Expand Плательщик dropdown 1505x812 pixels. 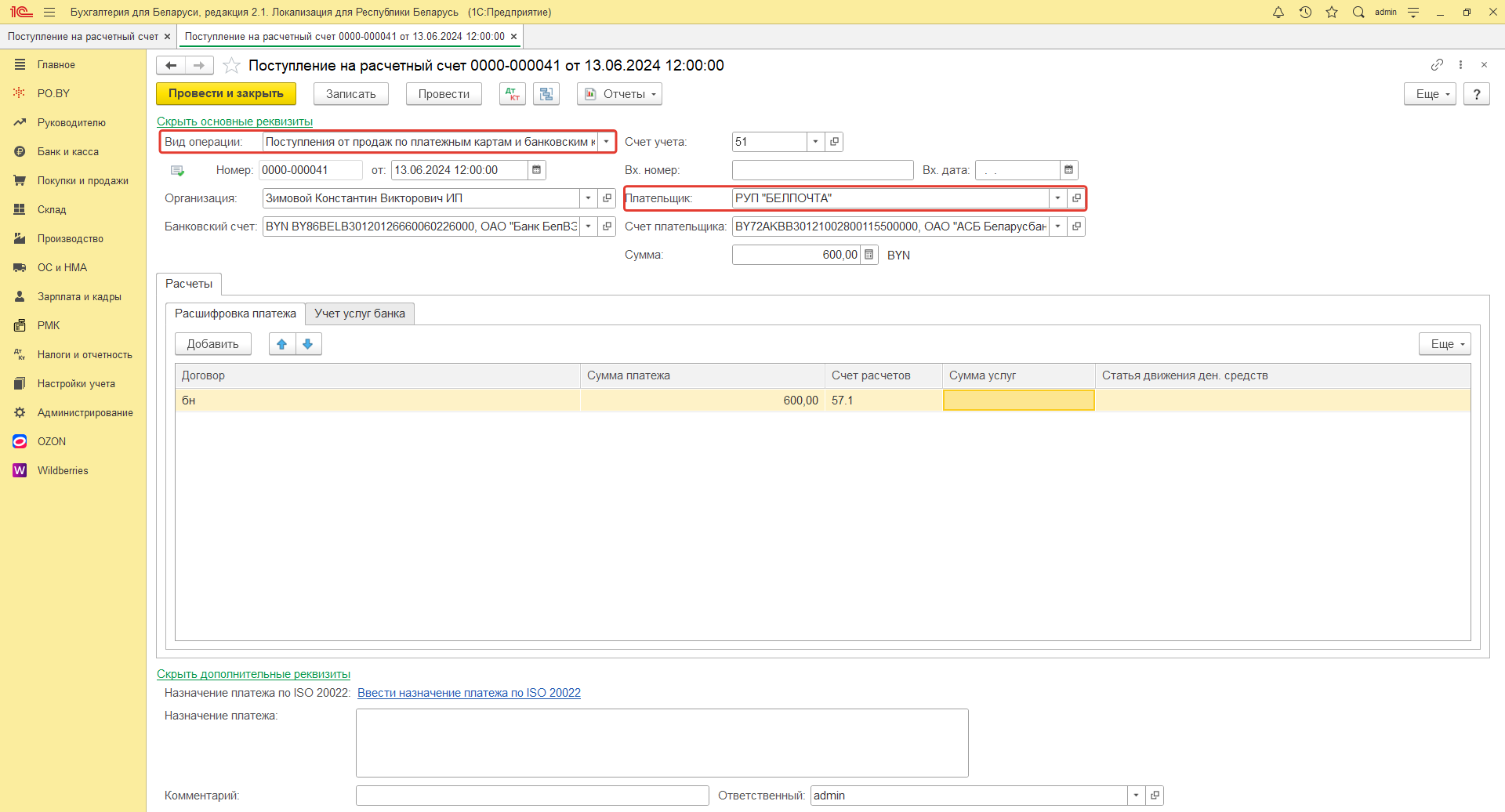(1057, 198)
